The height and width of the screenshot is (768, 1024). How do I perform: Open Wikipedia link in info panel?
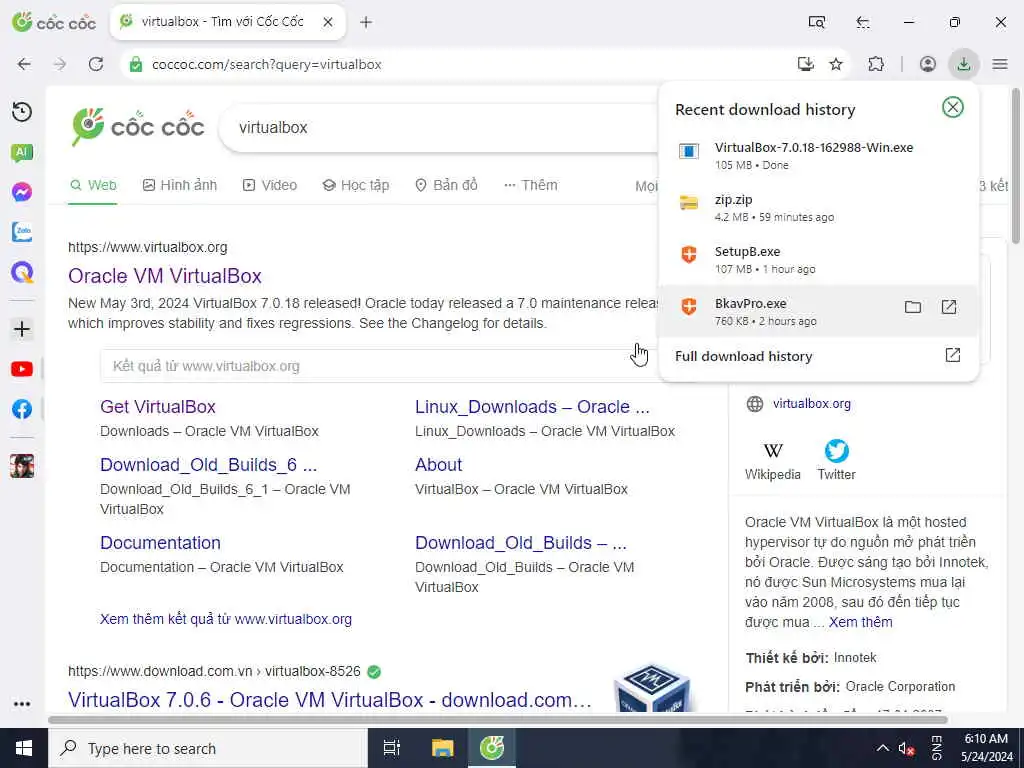(773, 461)
